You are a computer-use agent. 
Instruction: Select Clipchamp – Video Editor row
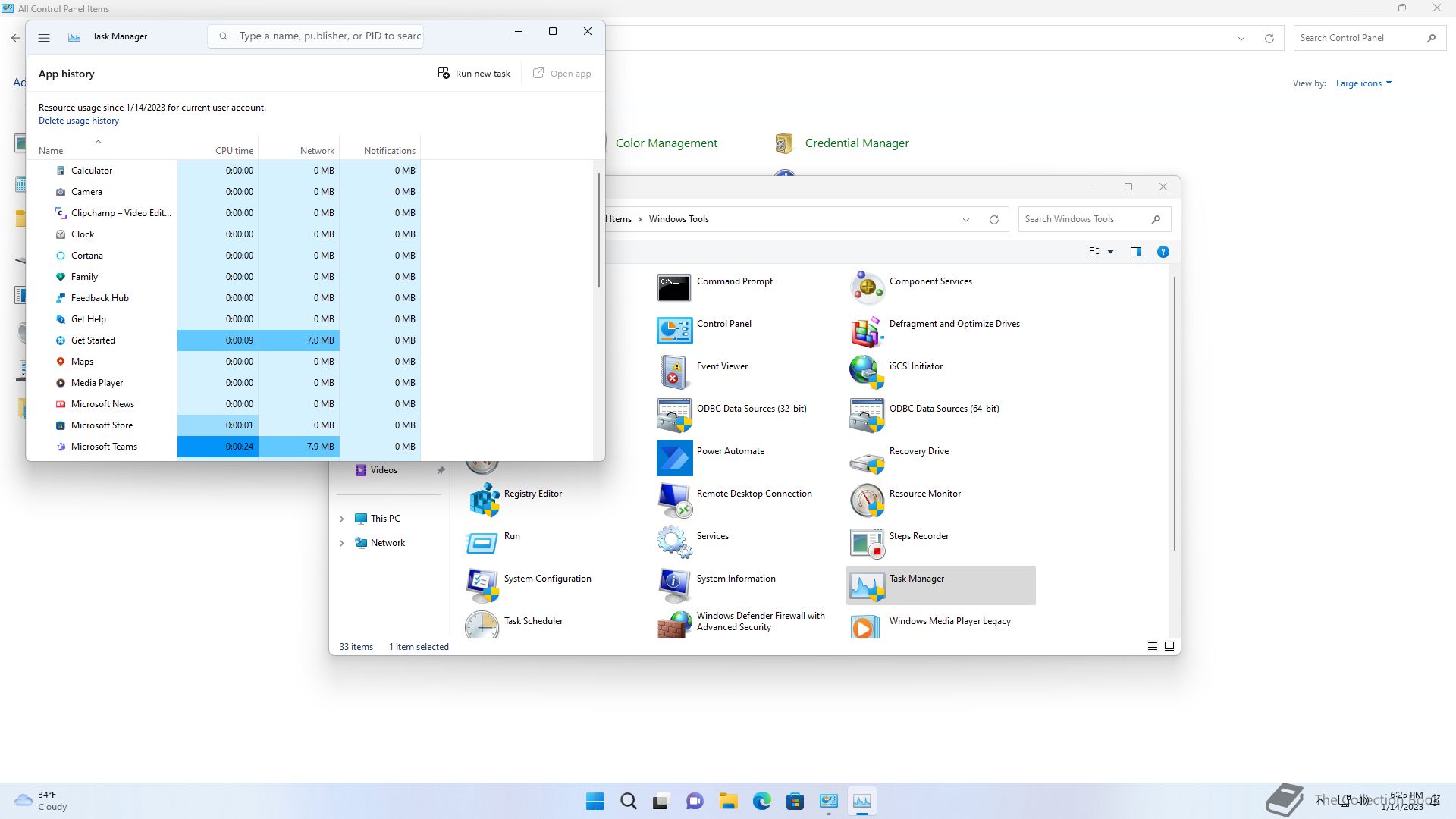pos(224,213)
